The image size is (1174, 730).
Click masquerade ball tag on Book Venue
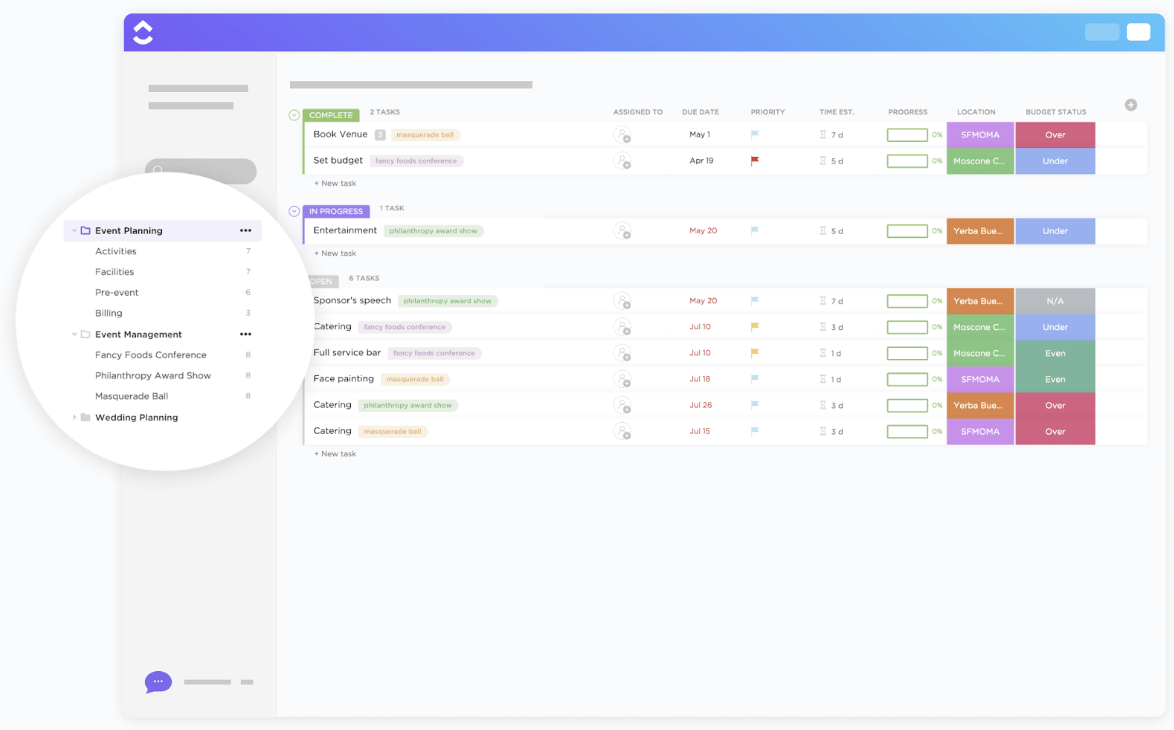(x=425, y=135)
